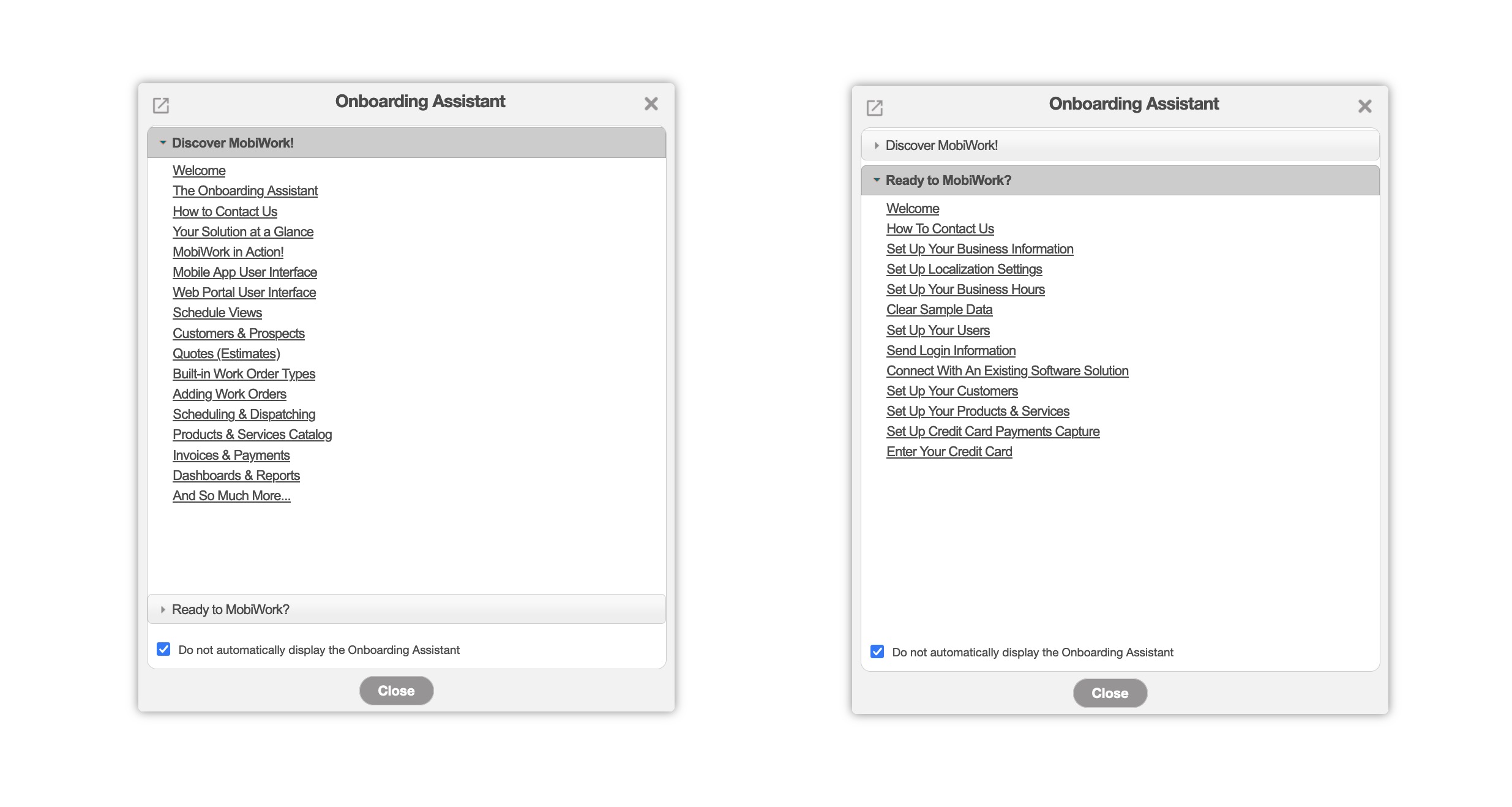The image size is (1512, 807).
Task: Select the Customers & Prospects menu item
Action: point(239,332)
